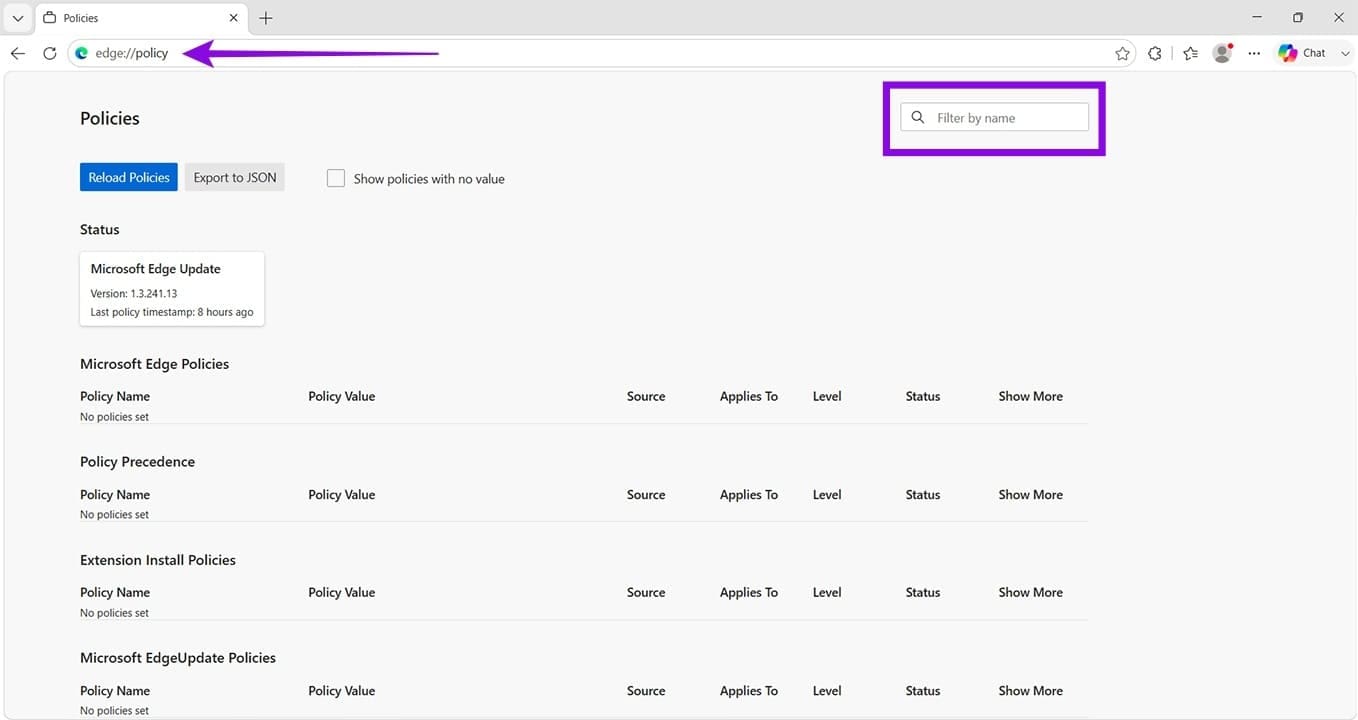Screen dimensions: 1358x720
Task: Click the Edge logo in the address bar
Action: (82, 53)
